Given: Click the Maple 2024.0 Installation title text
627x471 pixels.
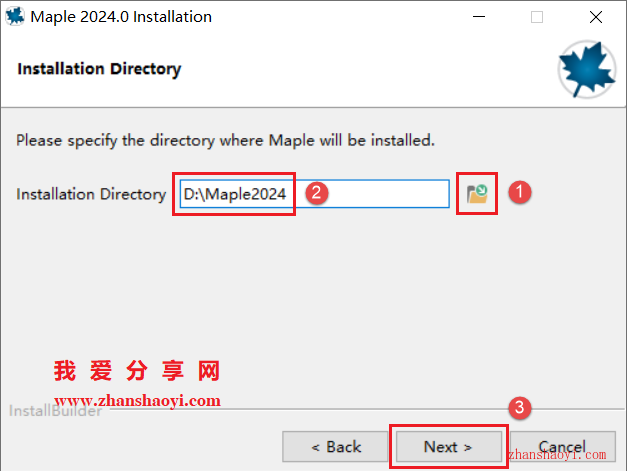Looking at the screenshot, I should click(x=121, y=17).
